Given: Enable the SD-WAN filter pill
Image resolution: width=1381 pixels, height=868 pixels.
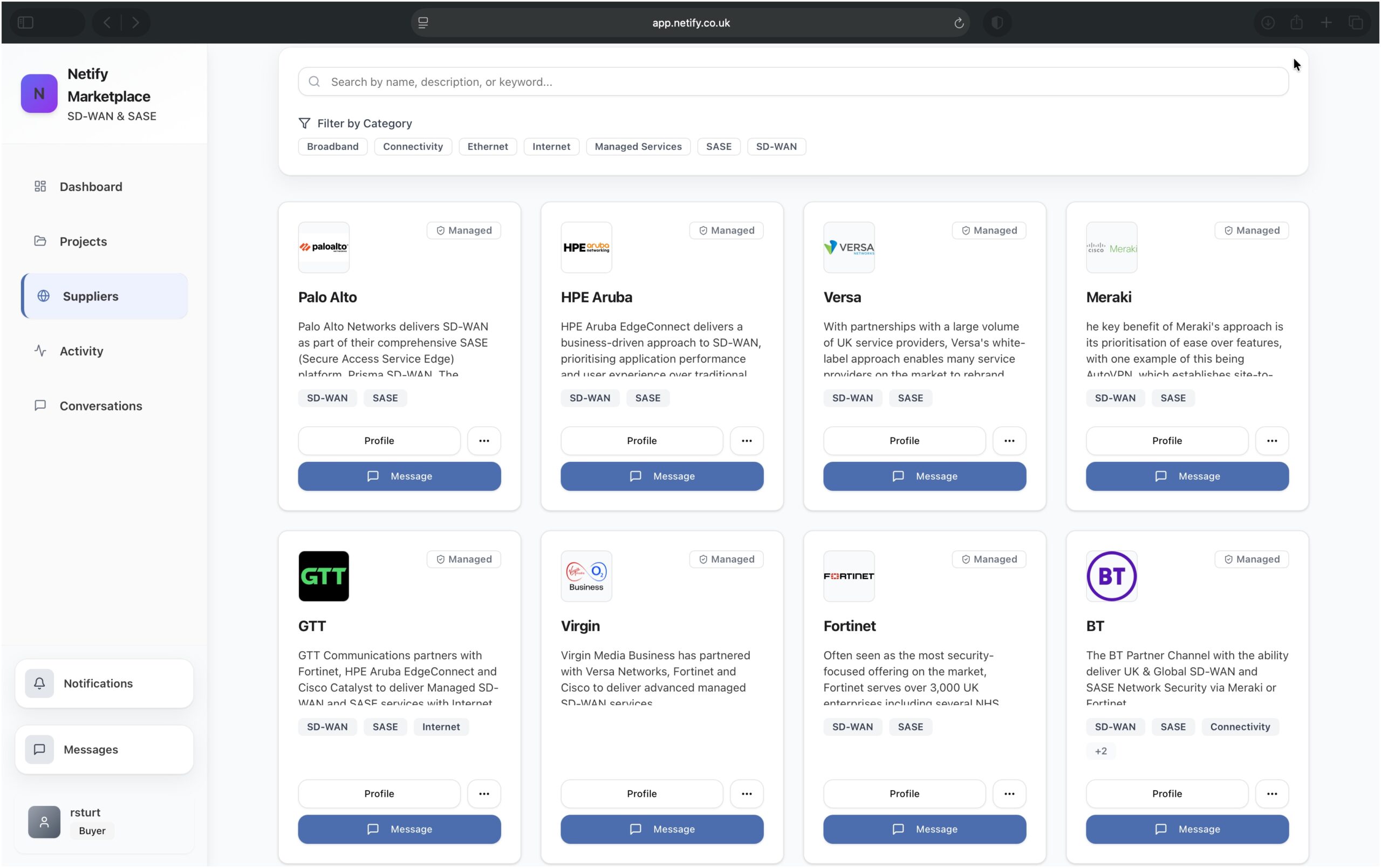Looking at the screenshot, I should [x=776, y=146].
